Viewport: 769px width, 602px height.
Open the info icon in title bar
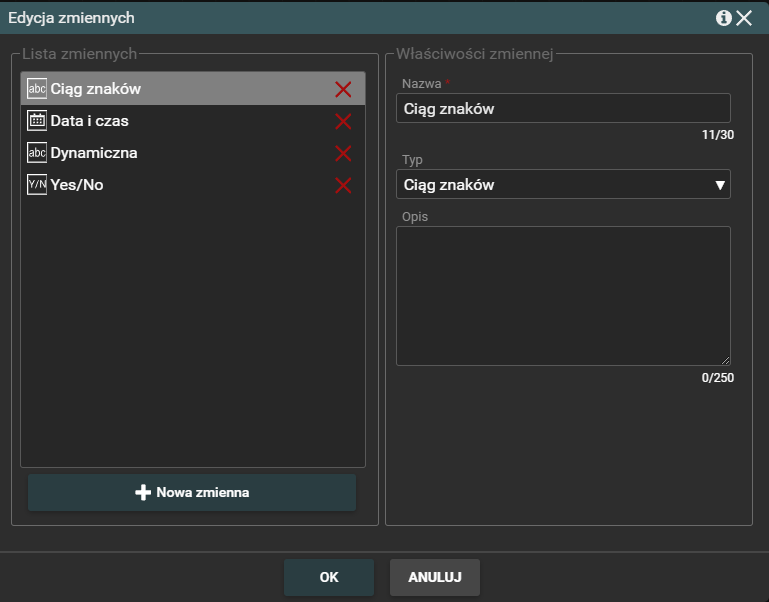point(723,18)
